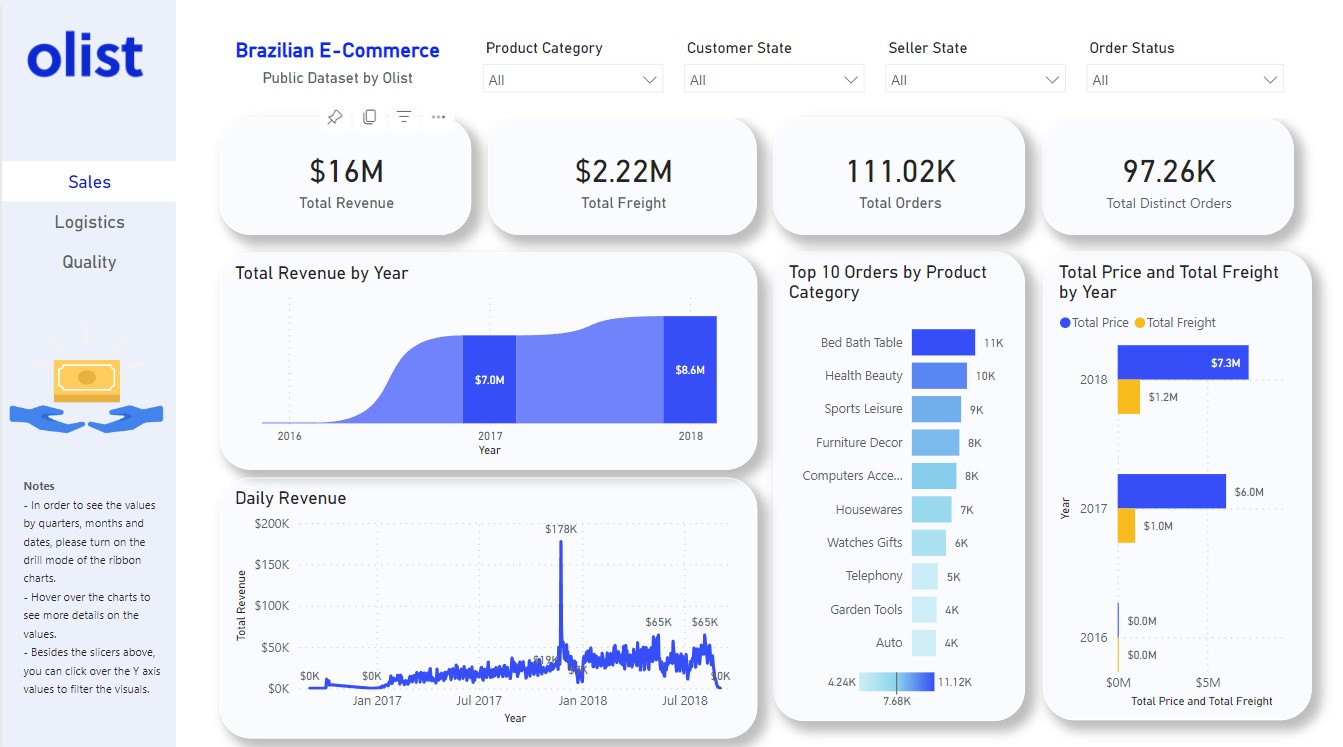Viewport: 1343px width, 747px height.
Task: Click the $178K peak on Daily Revenue
Action: click(x=560, y=545)
